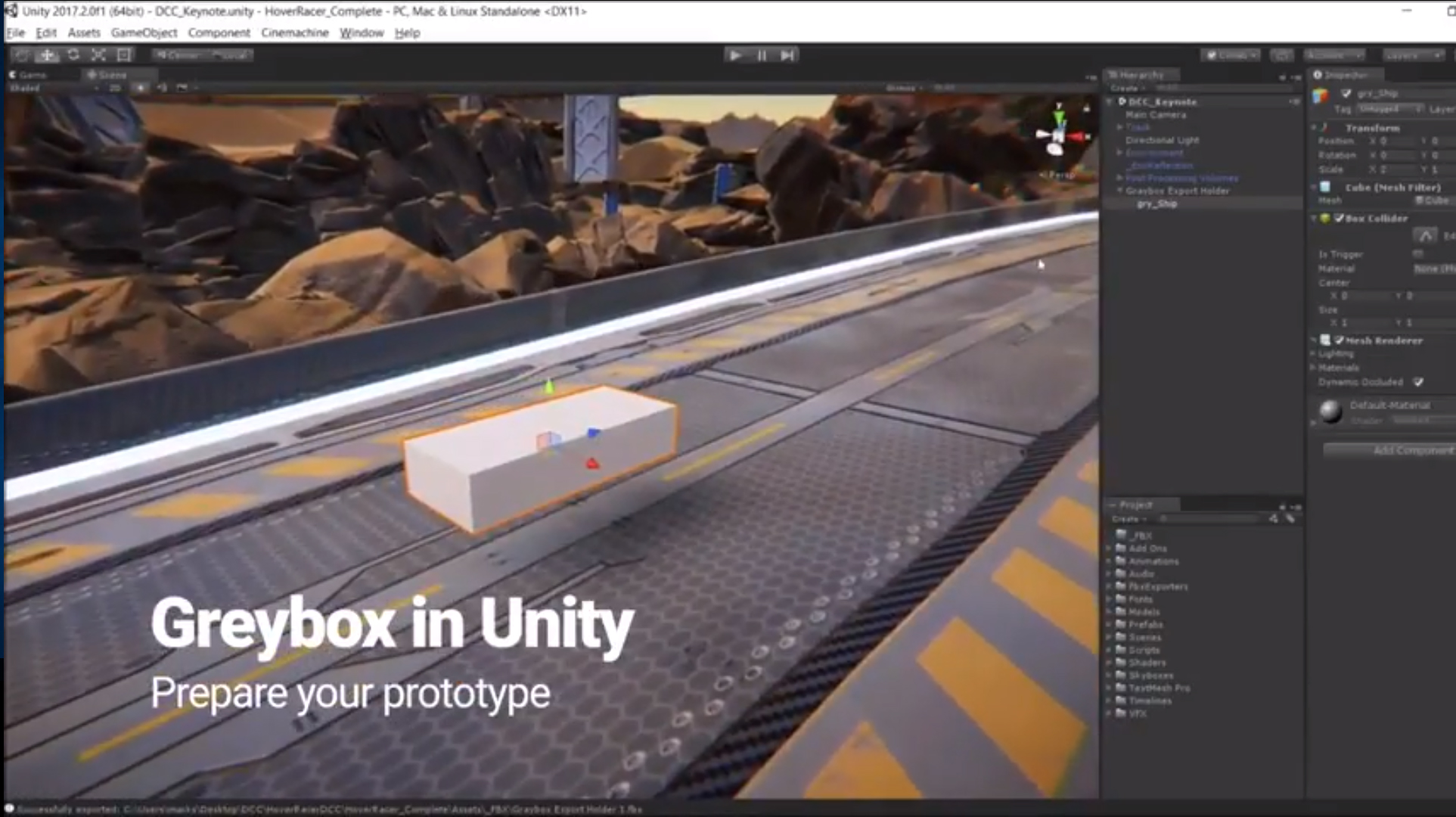Select the Rotate tool in toolbar
The width and height of the screenshot is (1456, 817).
point(73,55)
